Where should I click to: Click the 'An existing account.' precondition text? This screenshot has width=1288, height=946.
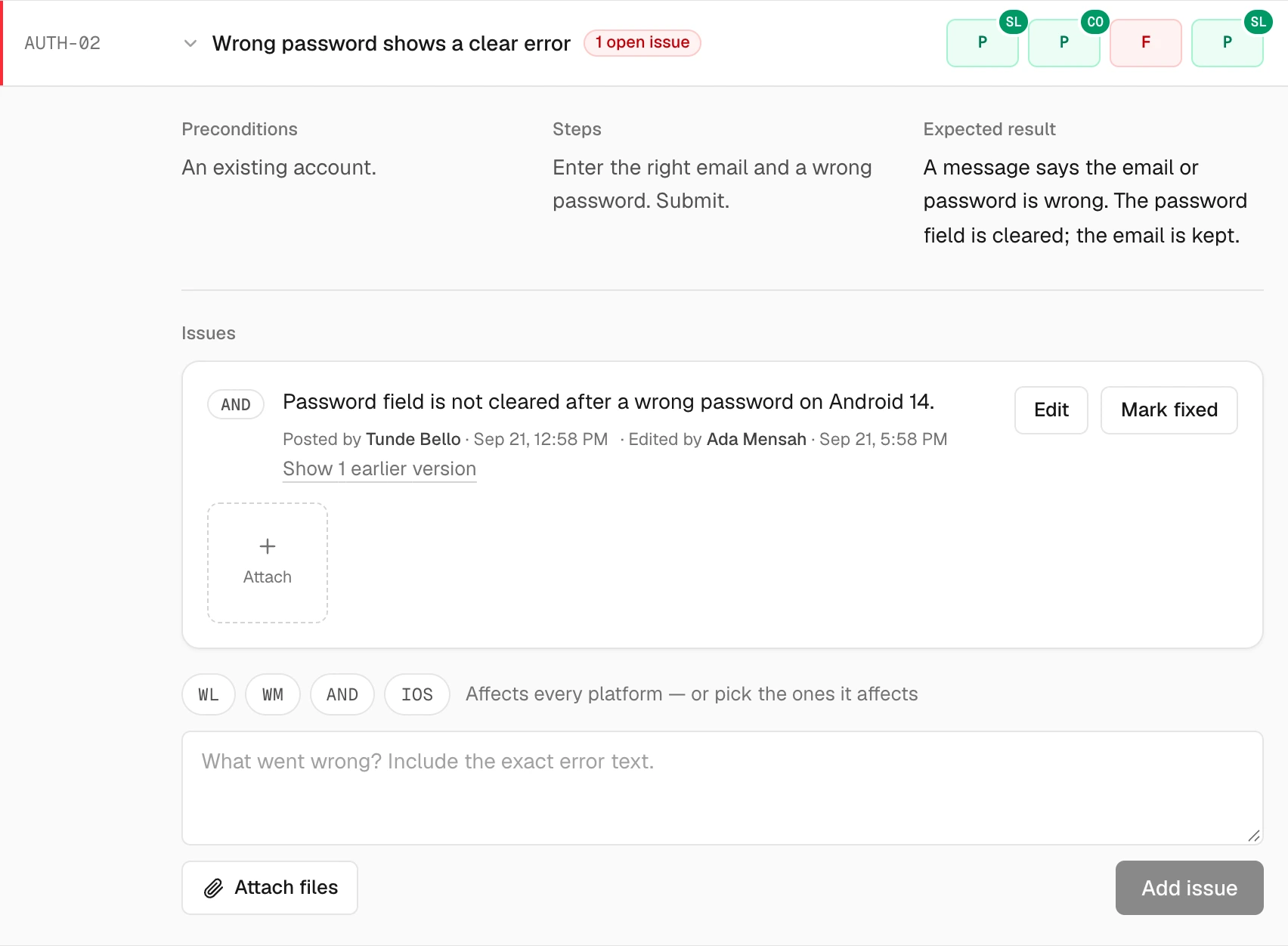(x=279, y=167)
